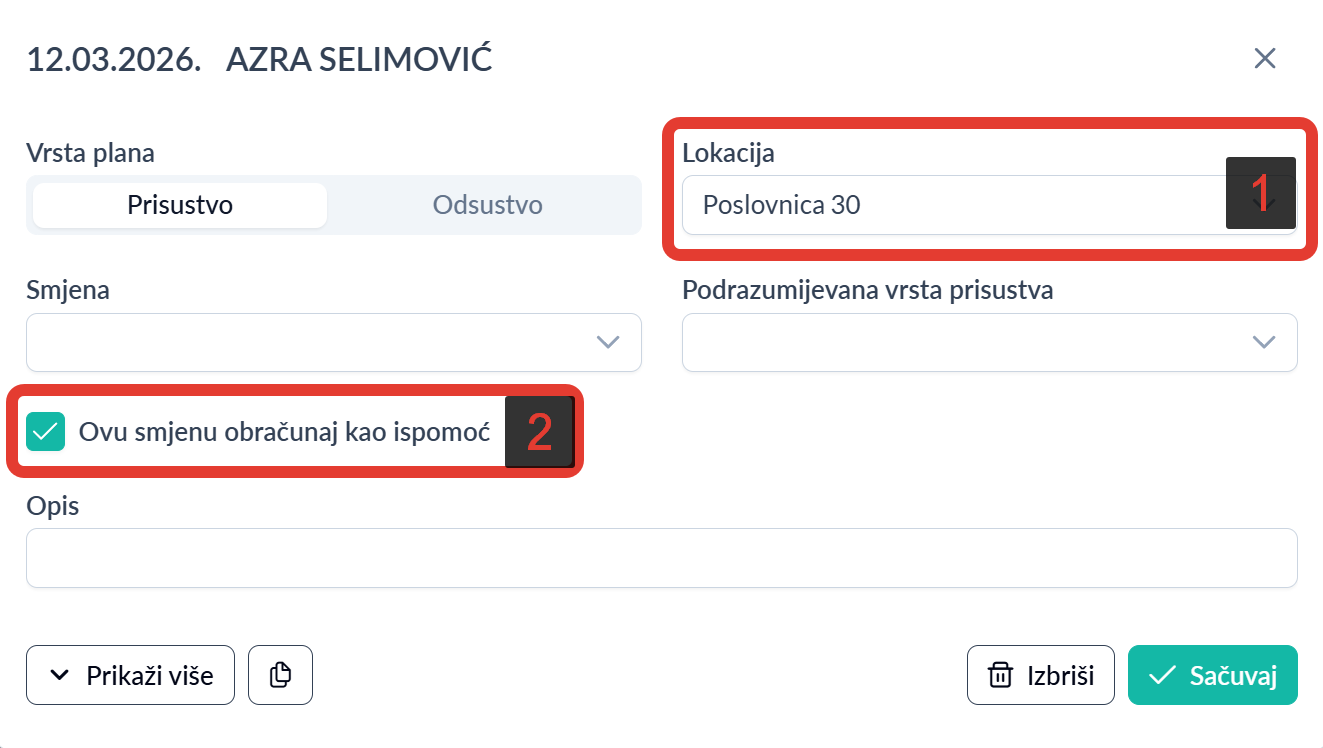Click the trash can icon on Izbriši
Screen dimensions: 1323x748
(x=1000, y=675)
